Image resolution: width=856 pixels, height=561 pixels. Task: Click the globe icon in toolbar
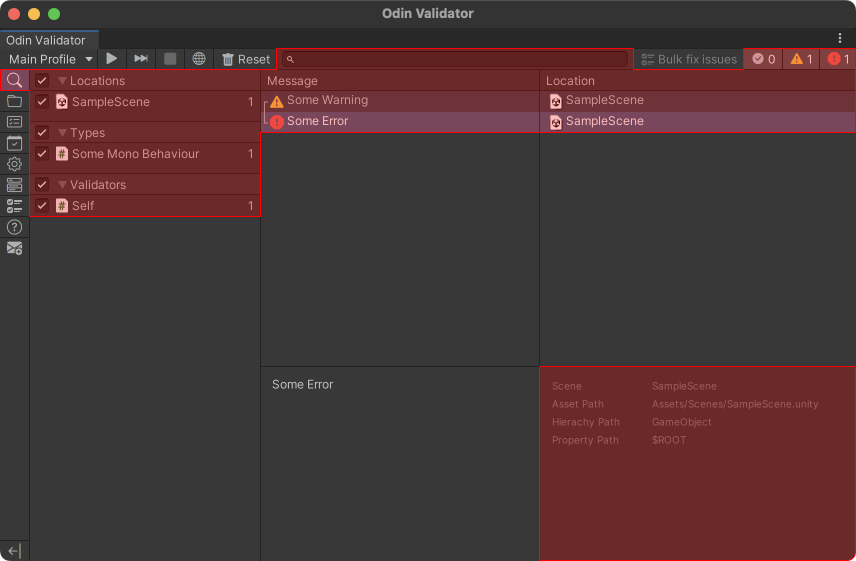[199, 59]
